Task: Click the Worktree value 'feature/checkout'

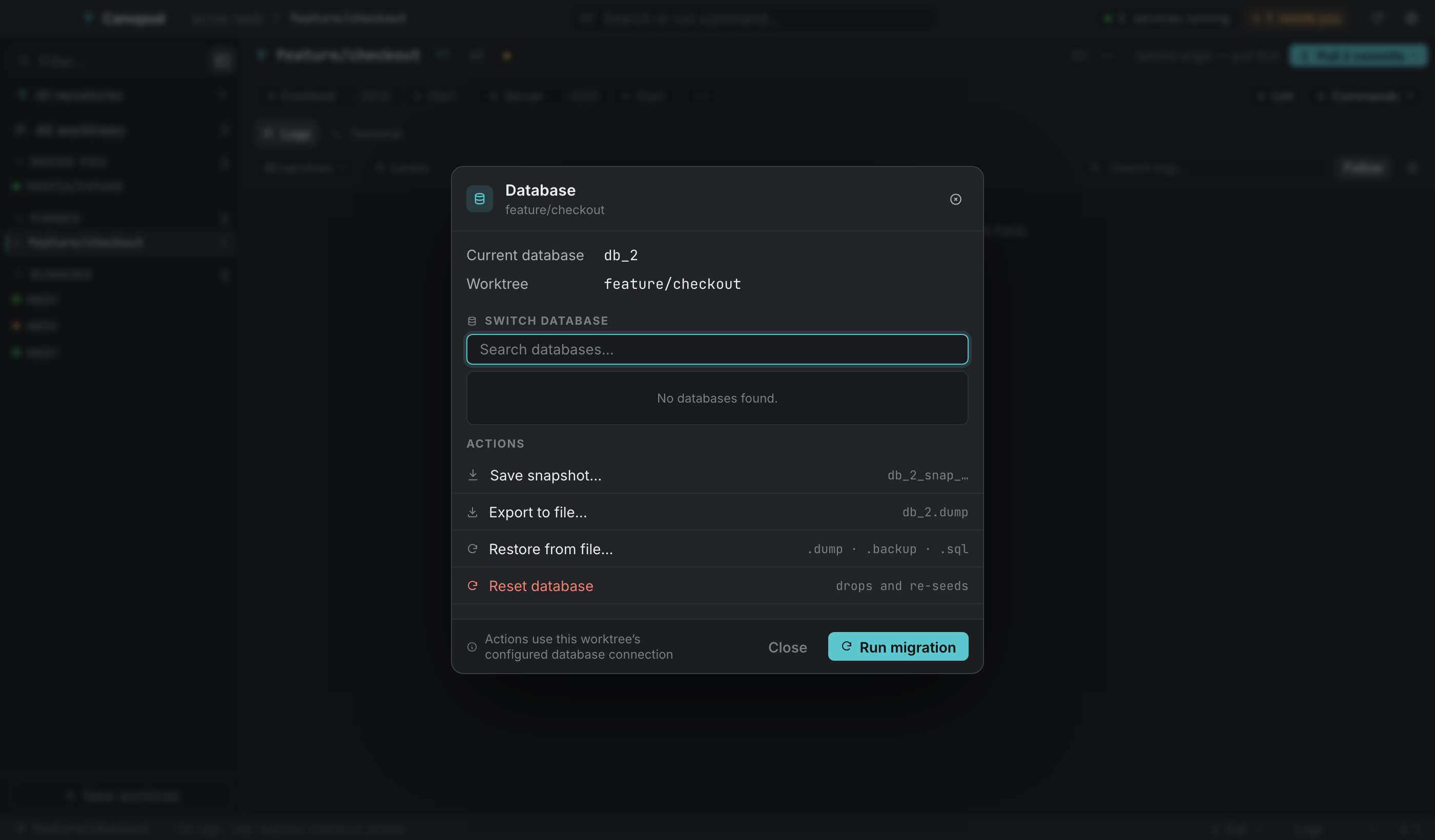Action: click(672, 284)
